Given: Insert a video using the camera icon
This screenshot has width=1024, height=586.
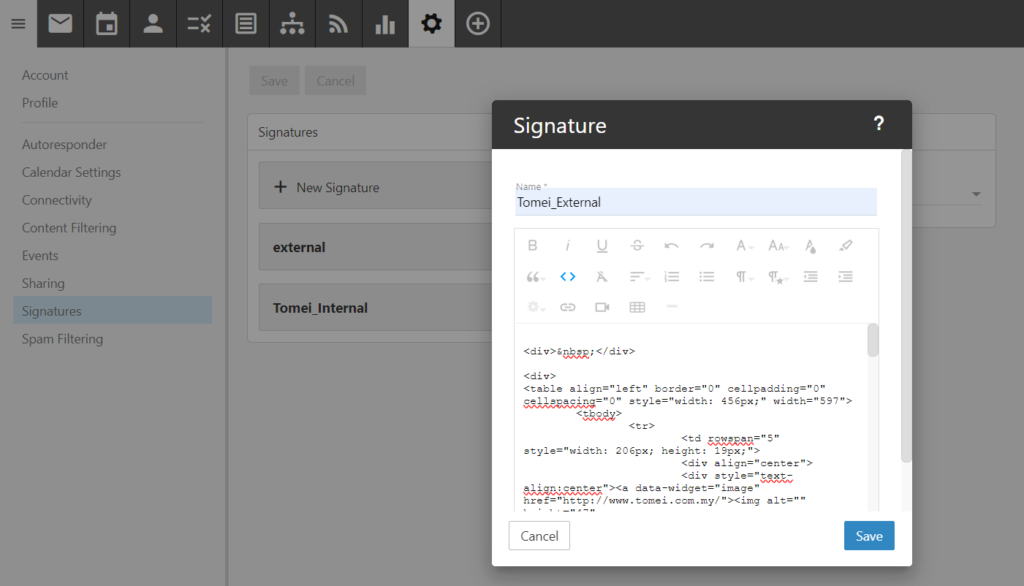Looking at the screenshot, I should (x=602, y=307).
